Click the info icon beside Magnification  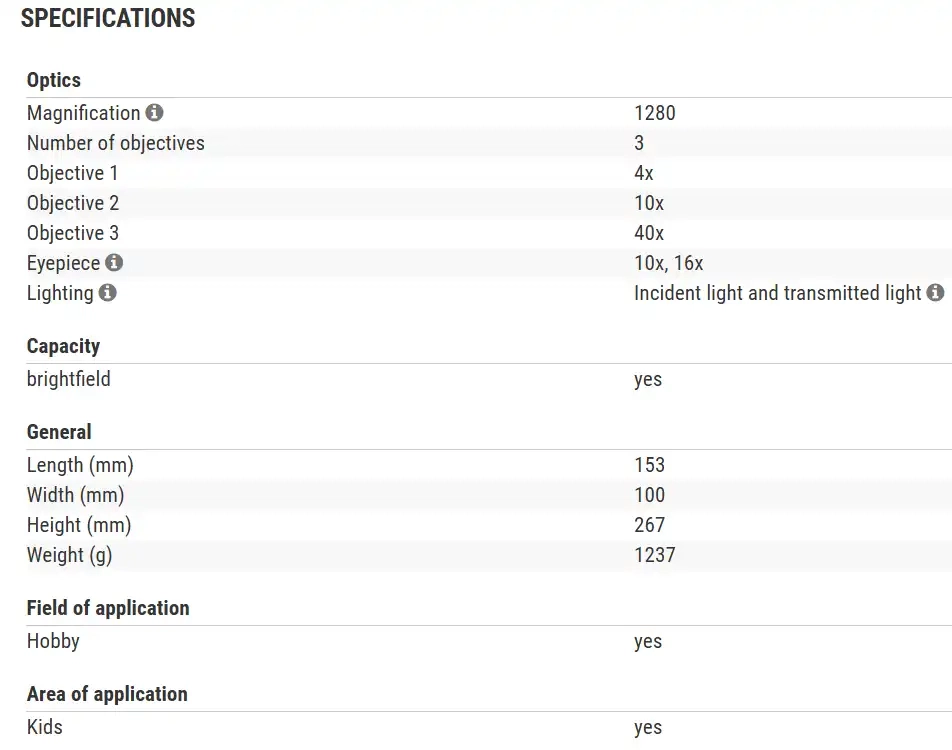click(154, 113)
